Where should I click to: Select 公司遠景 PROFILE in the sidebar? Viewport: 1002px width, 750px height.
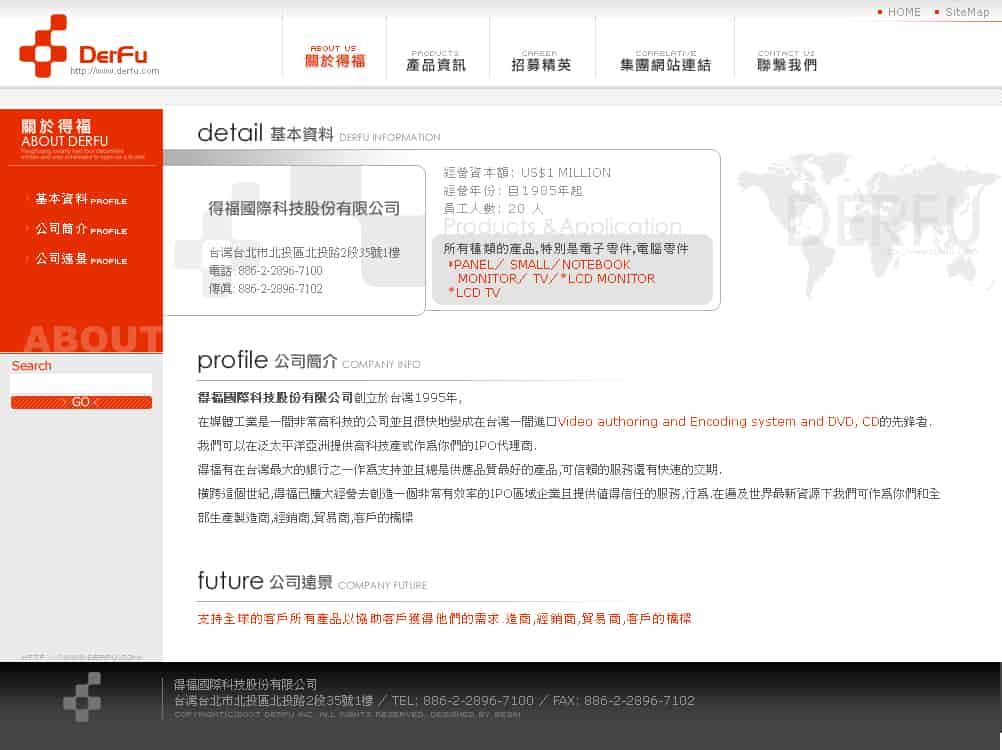(x=81, y=259)
